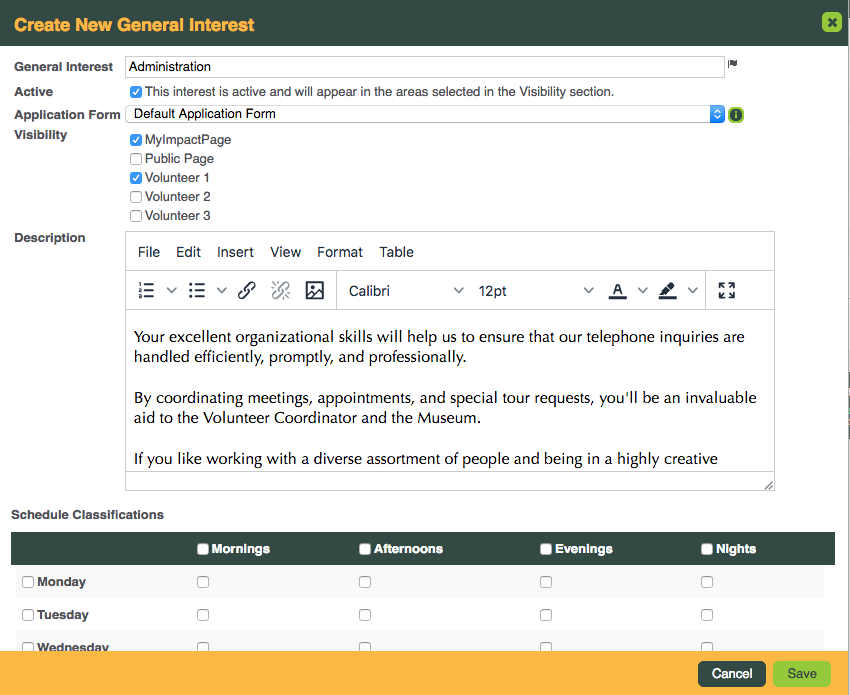Uncheck the Volunteer 1 checkbox
The height and width of the screenshot is (695, 850).
[136, 178]
